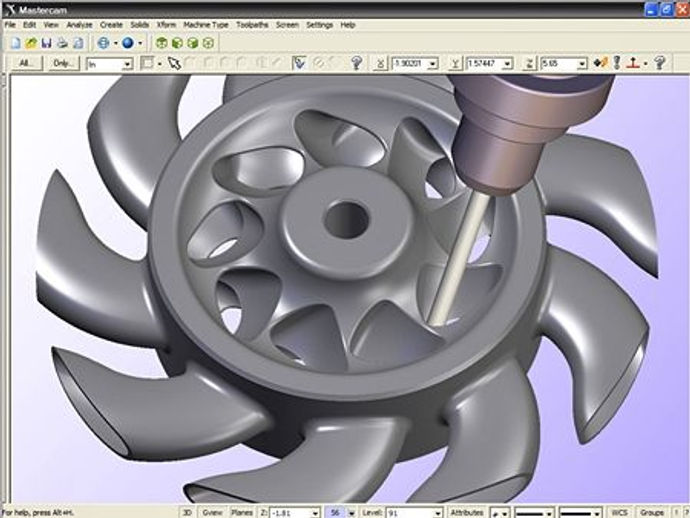
Task: Click the Print icon
Action: (x=62, y=43)
